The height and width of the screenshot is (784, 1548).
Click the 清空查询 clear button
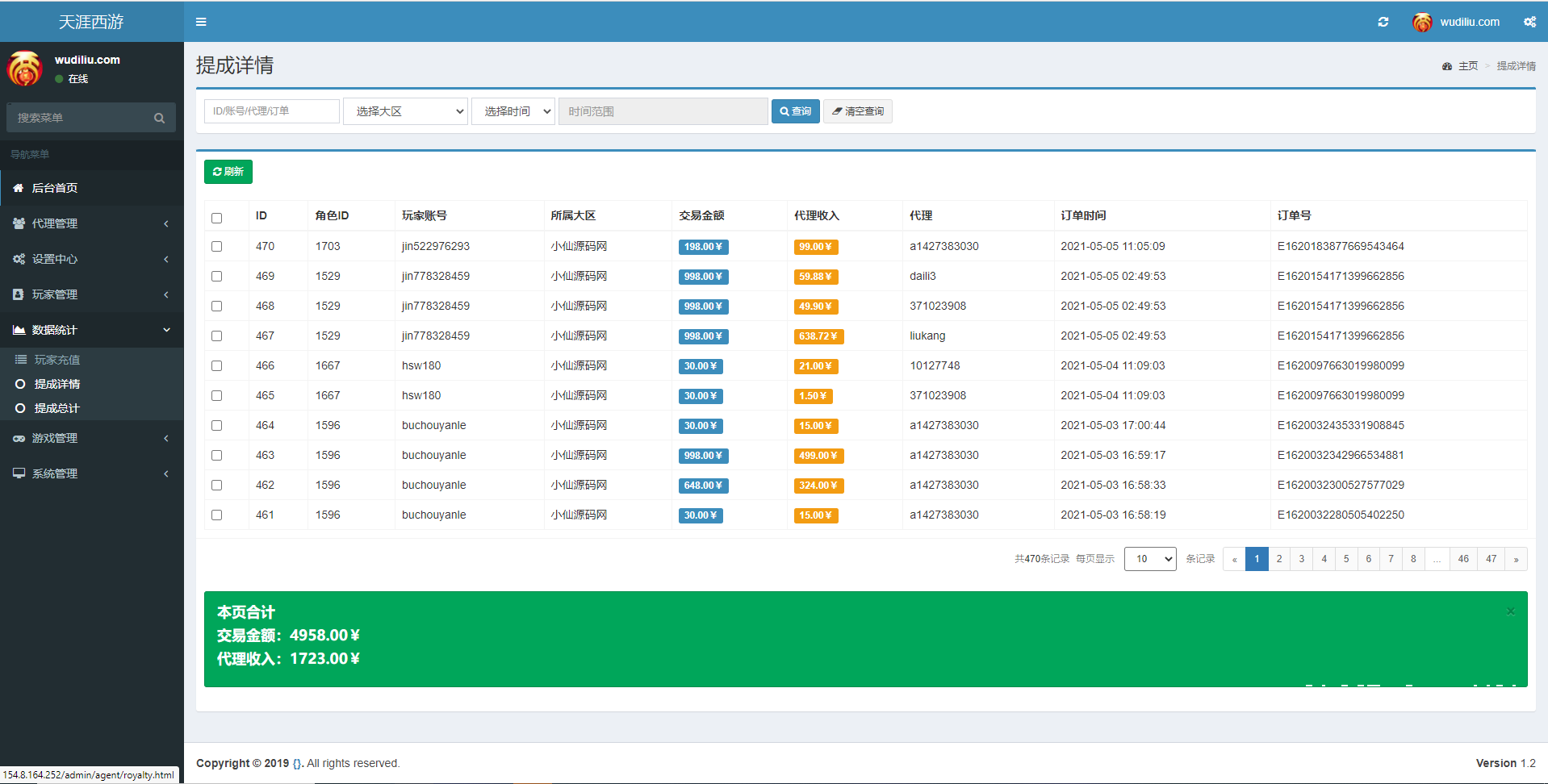tap(858, 111)
